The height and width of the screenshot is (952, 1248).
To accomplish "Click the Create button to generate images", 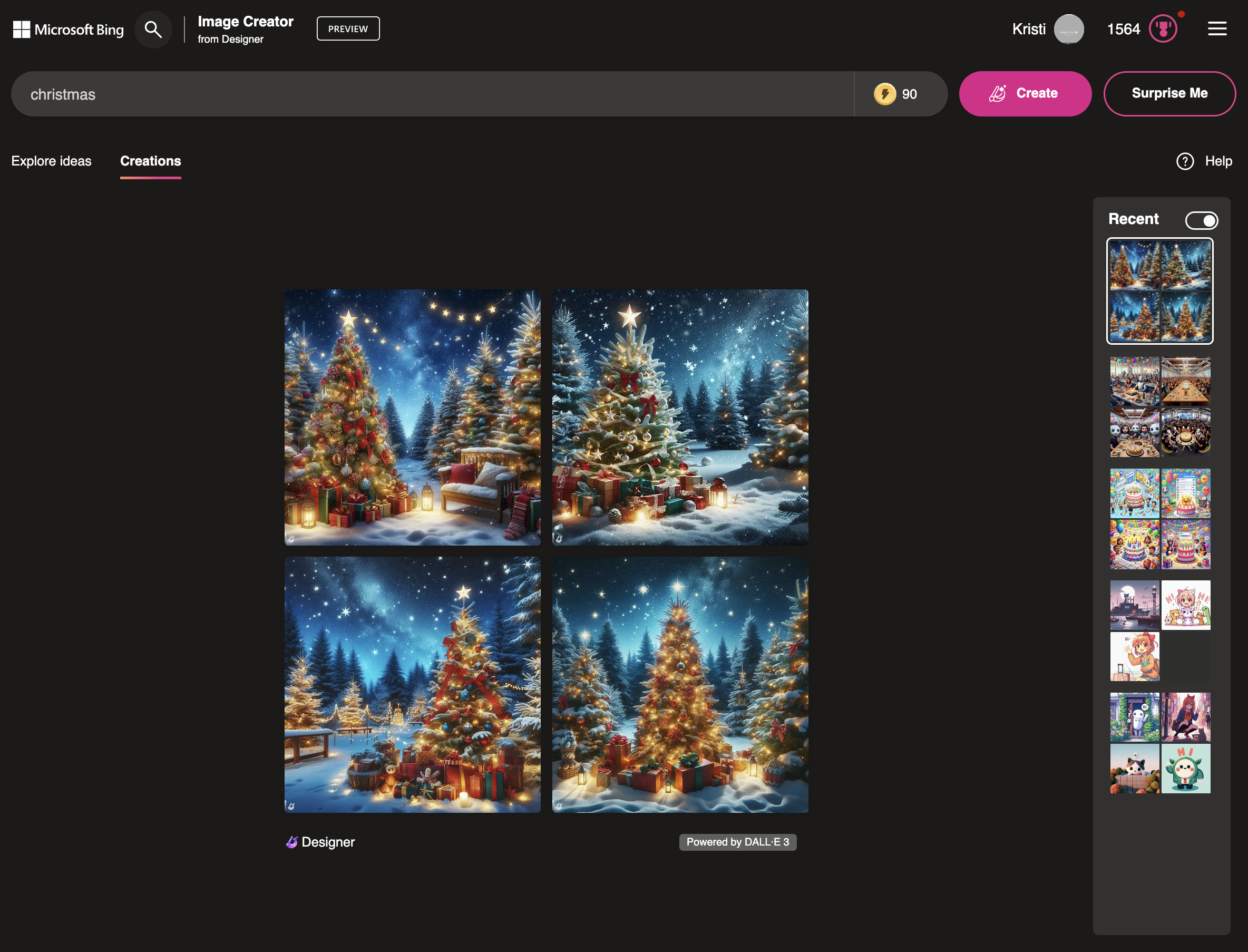I will pos(1026,93).
